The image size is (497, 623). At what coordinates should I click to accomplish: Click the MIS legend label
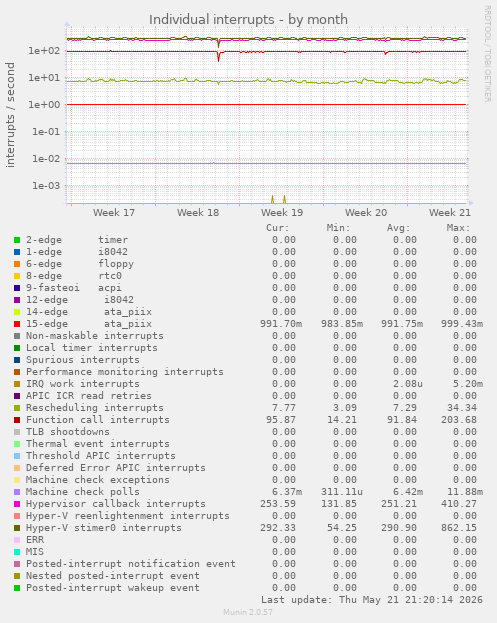coord(35,552)
